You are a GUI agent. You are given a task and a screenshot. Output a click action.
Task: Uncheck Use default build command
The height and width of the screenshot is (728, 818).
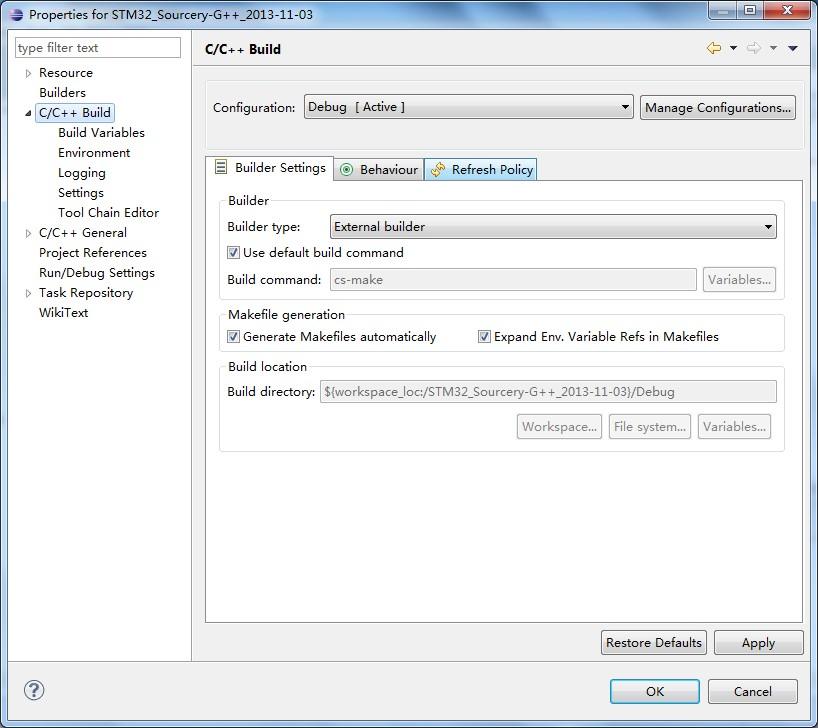coord(233,253)
